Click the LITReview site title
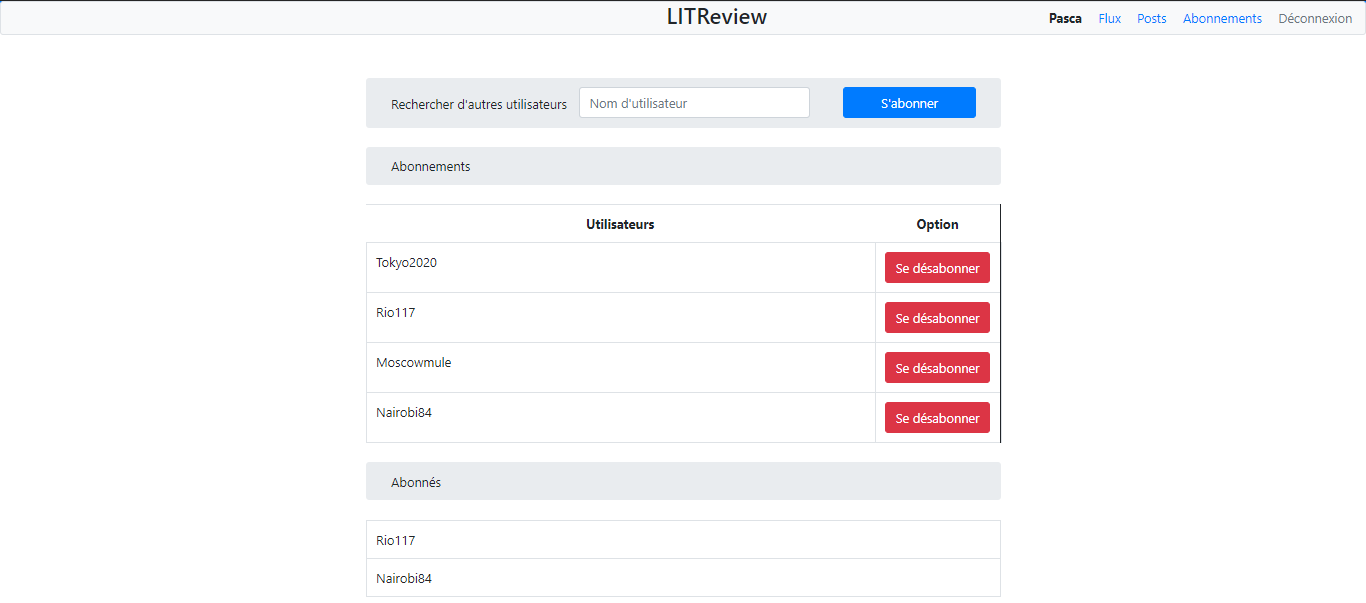This screenshot has height=603, width=1366. tap(717, 17)
